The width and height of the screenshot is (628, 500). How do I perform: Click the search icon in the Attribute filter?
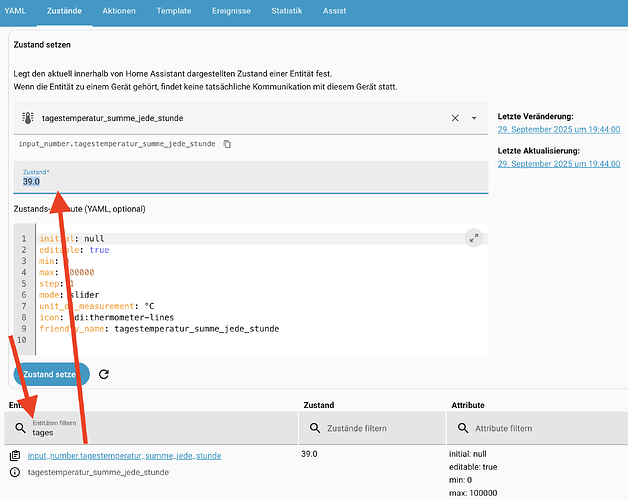pos(463,428)
